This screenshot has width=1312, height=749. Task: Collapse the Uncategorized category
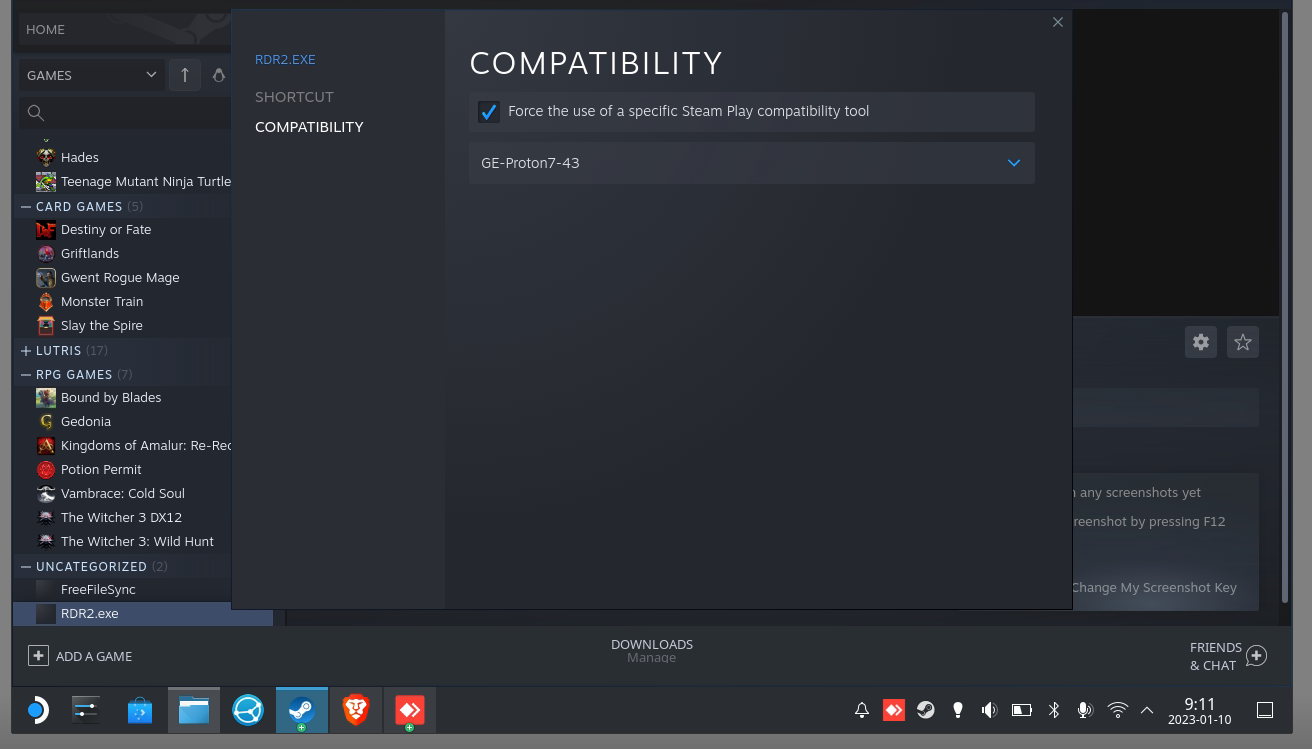click(x=26, y=567)
